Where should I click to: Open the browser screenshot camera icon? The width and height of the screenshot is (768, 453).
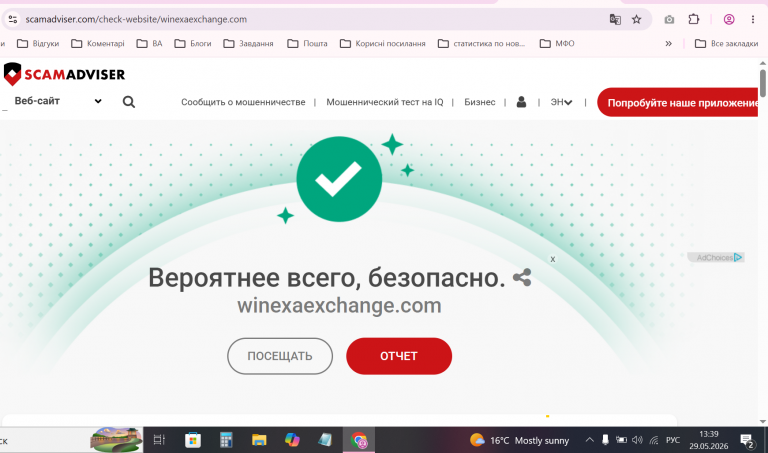click(x=669, y=19)
